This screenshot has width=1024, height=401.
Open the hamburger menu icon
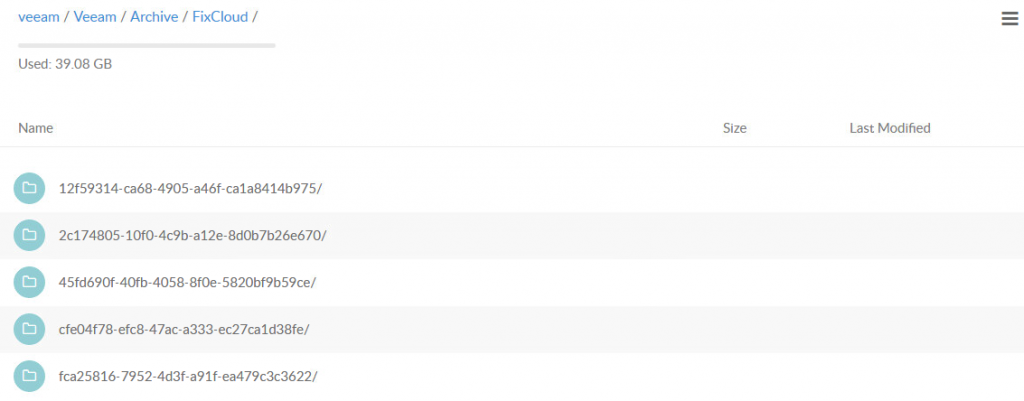click(x=1010, y=19)
